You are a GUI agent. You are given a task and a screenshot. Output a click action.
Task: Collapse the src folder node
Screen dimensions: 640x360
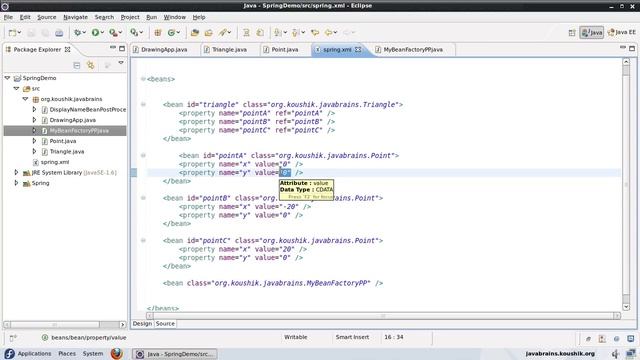pos(16,88)
